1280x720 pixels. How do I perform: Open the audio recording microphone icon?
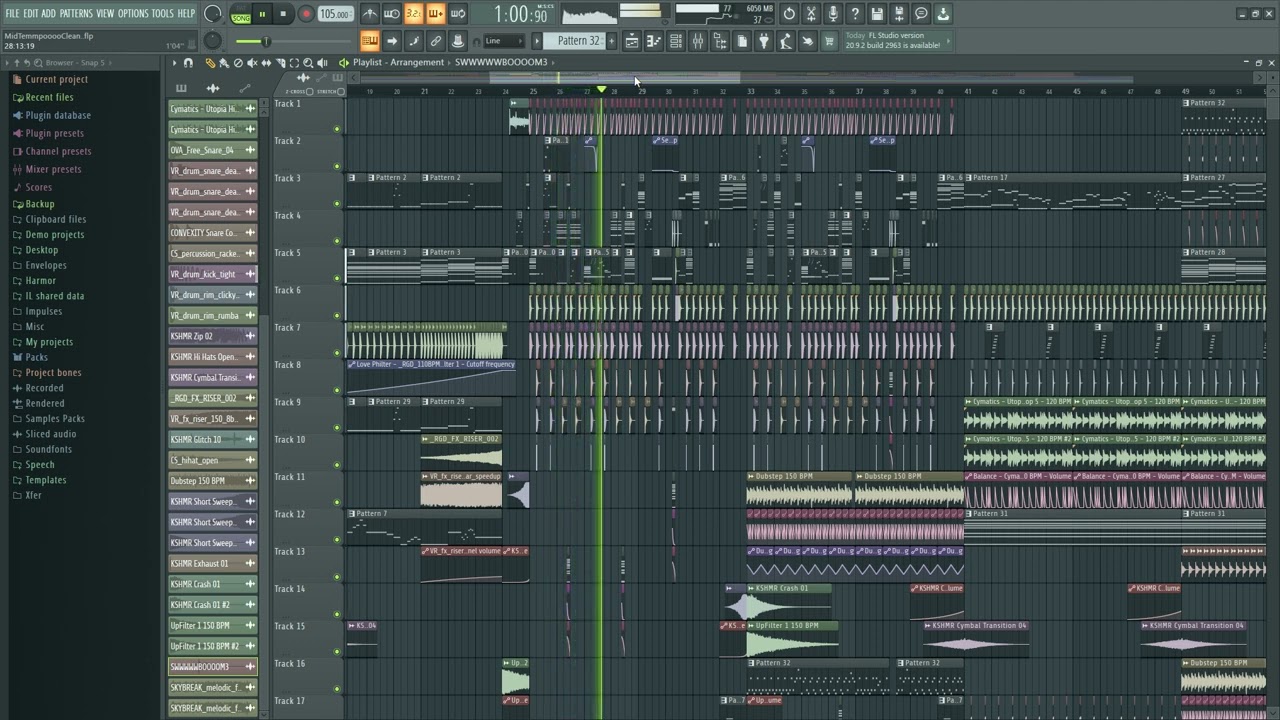pos(833,14)
